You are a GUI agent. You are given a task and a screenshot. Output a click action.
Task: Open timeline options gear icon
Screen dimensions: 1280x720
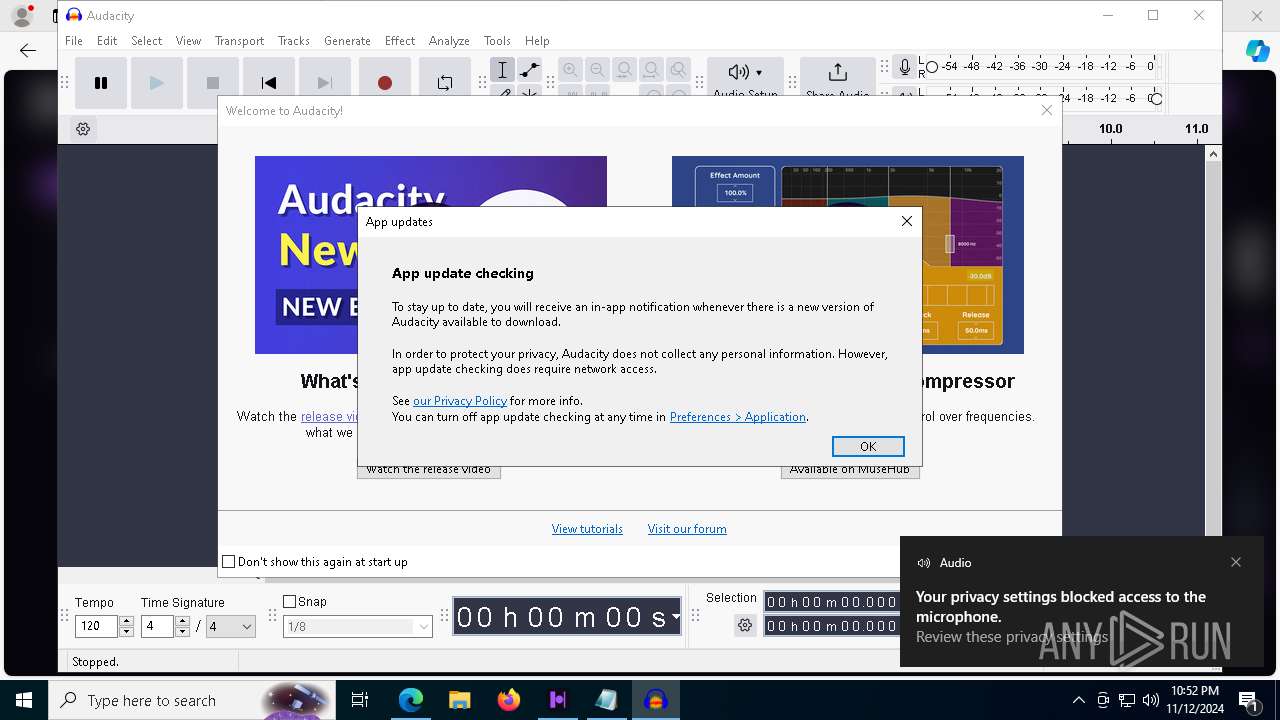tap(84, 129)
